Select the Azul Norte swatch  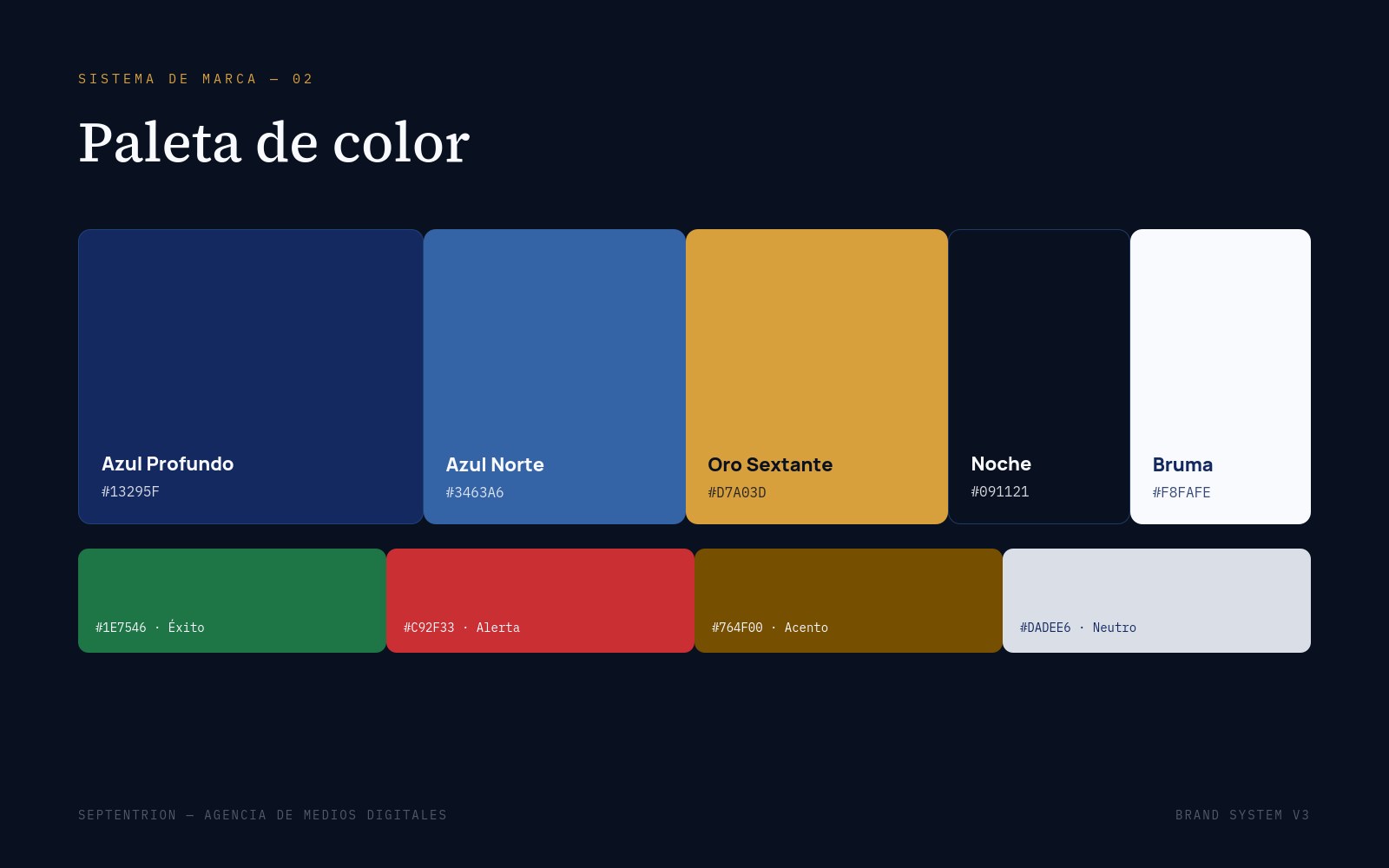pos(555,377)
